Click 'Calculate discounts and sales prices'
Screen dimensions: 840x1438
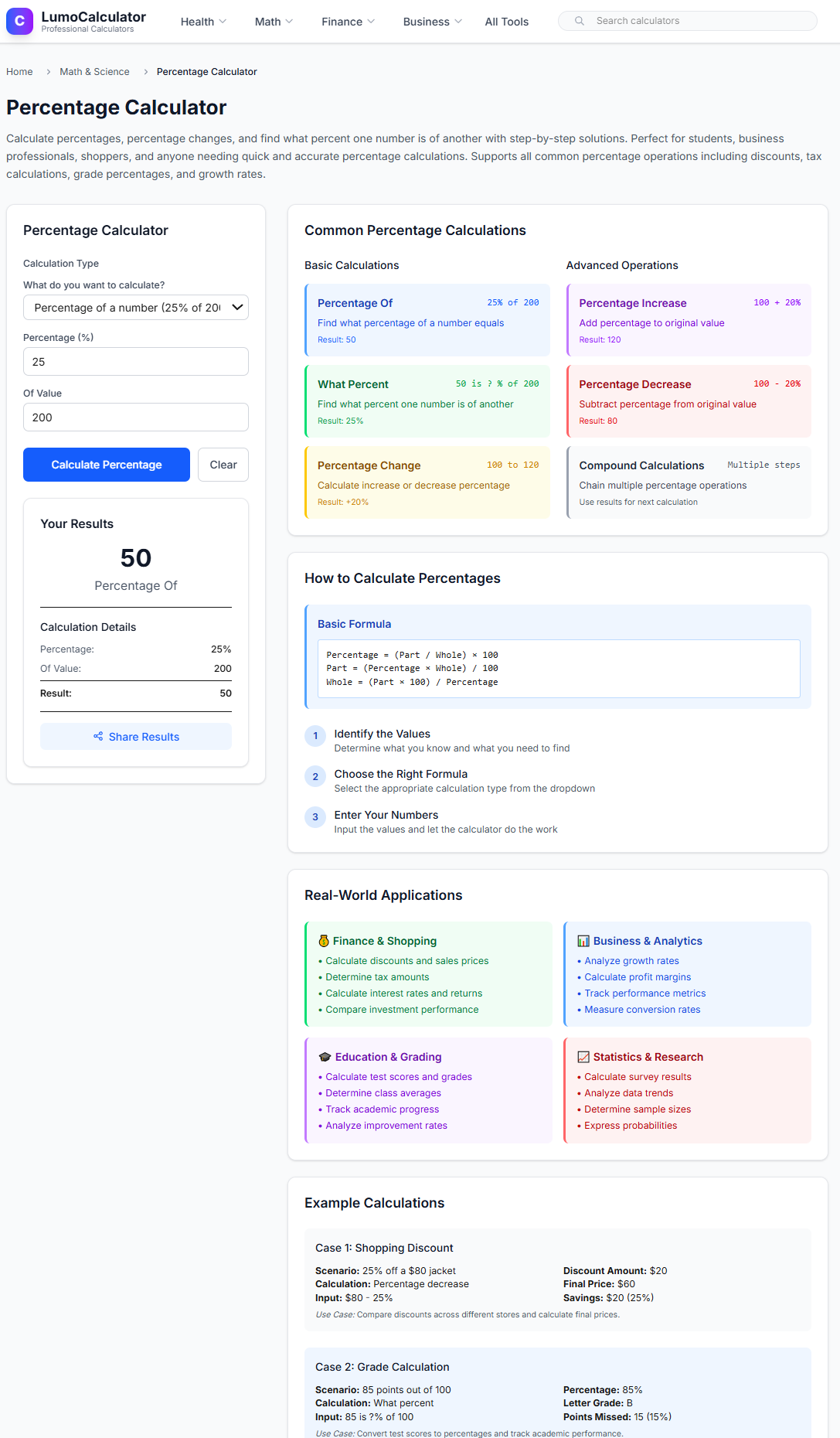(407, 961)
